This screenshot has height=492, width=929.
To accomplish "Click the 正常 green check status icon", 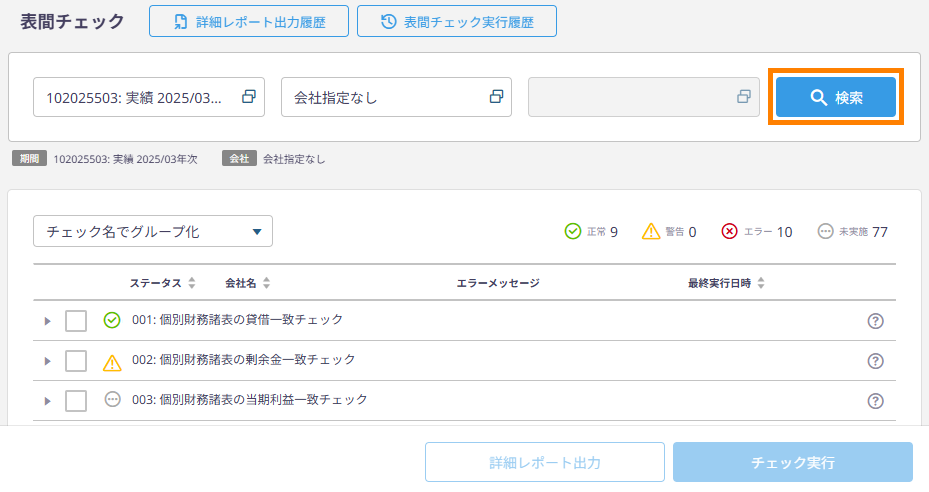I will [x=573, y=231].
